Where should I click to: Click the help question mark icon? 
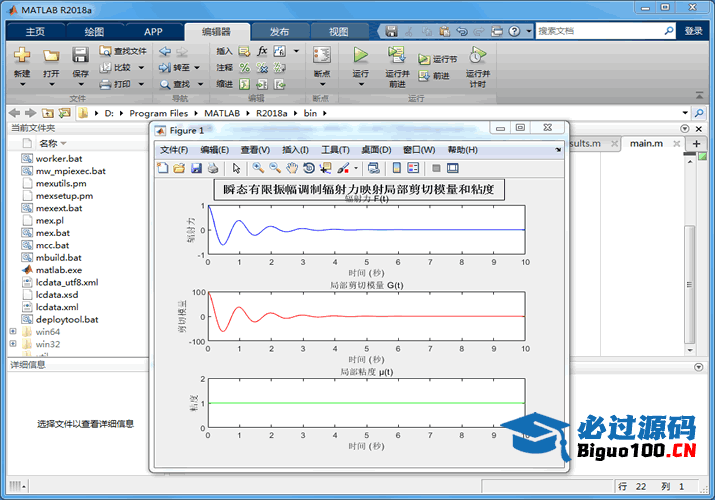[514, 31]
